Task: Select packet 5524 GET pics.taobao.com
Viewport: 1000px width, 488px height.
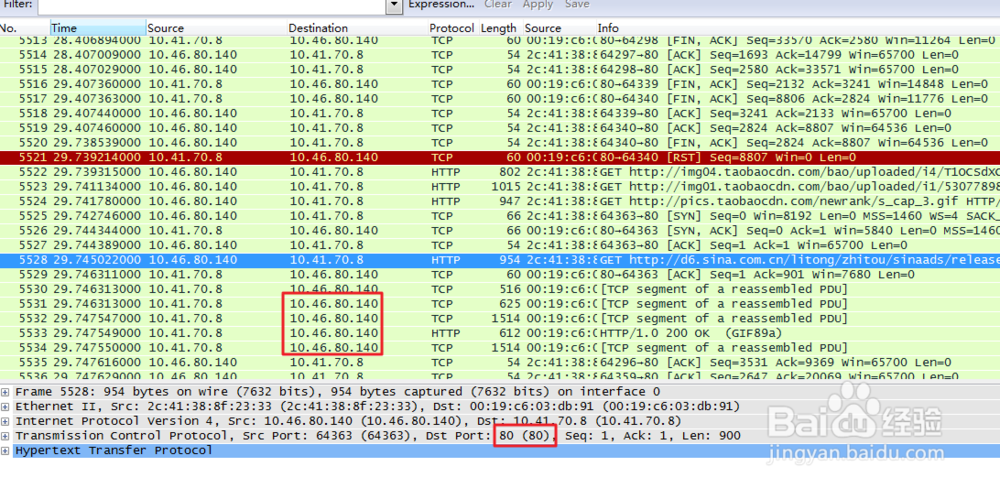Action: click(x=500, y=201)
